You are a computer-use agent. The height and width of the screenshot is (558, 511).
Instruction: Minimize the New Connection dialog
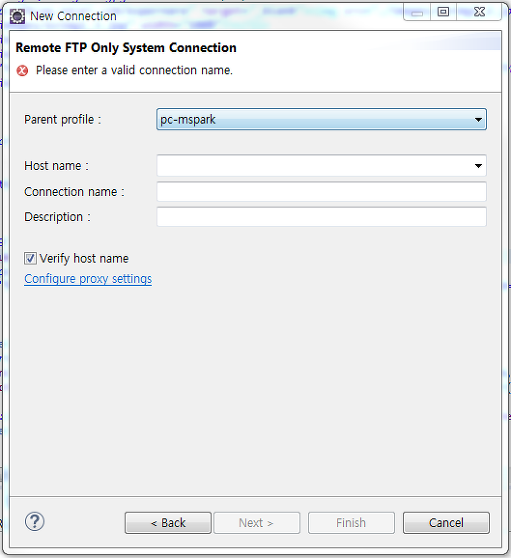(417, 12)
